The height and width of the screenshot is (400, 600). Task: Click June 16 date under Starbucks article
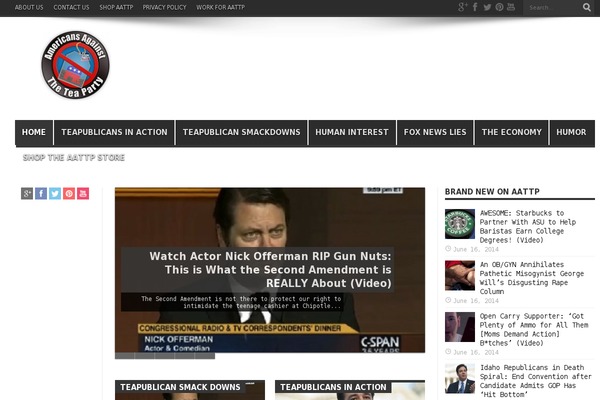(x=476, y=249)
